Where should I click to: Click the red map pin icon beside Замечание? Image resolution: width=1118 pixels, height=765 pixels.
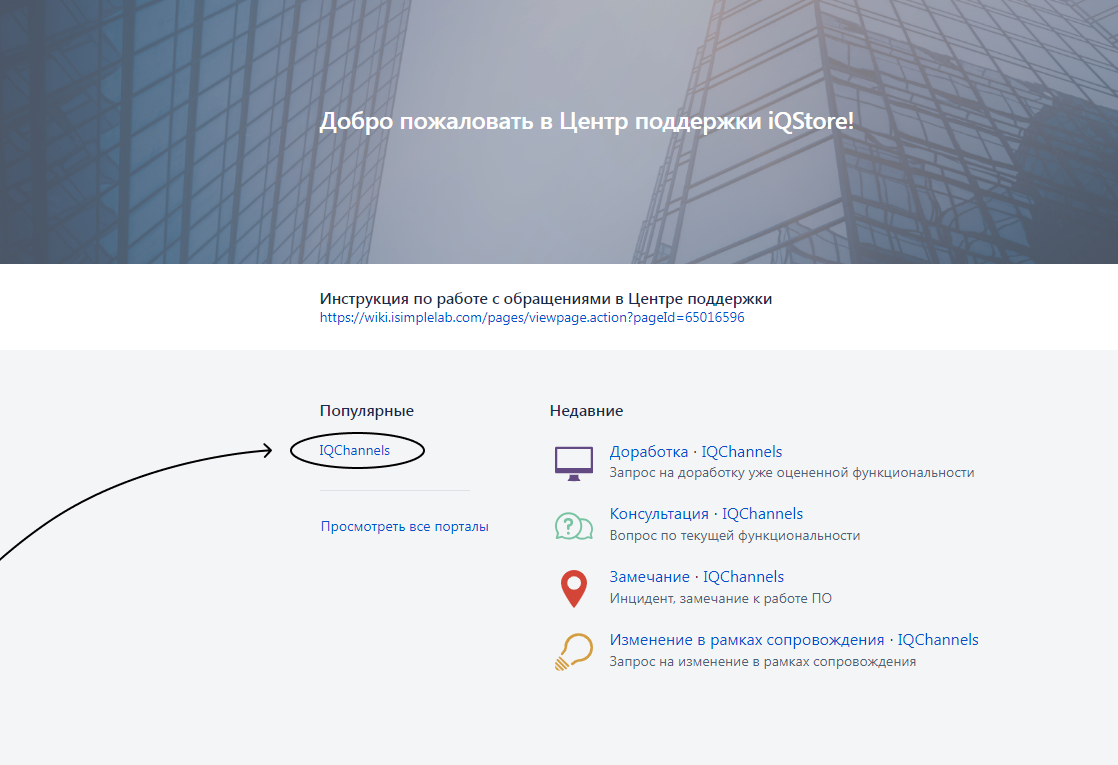pyautogui.click(x=574, y=589)
